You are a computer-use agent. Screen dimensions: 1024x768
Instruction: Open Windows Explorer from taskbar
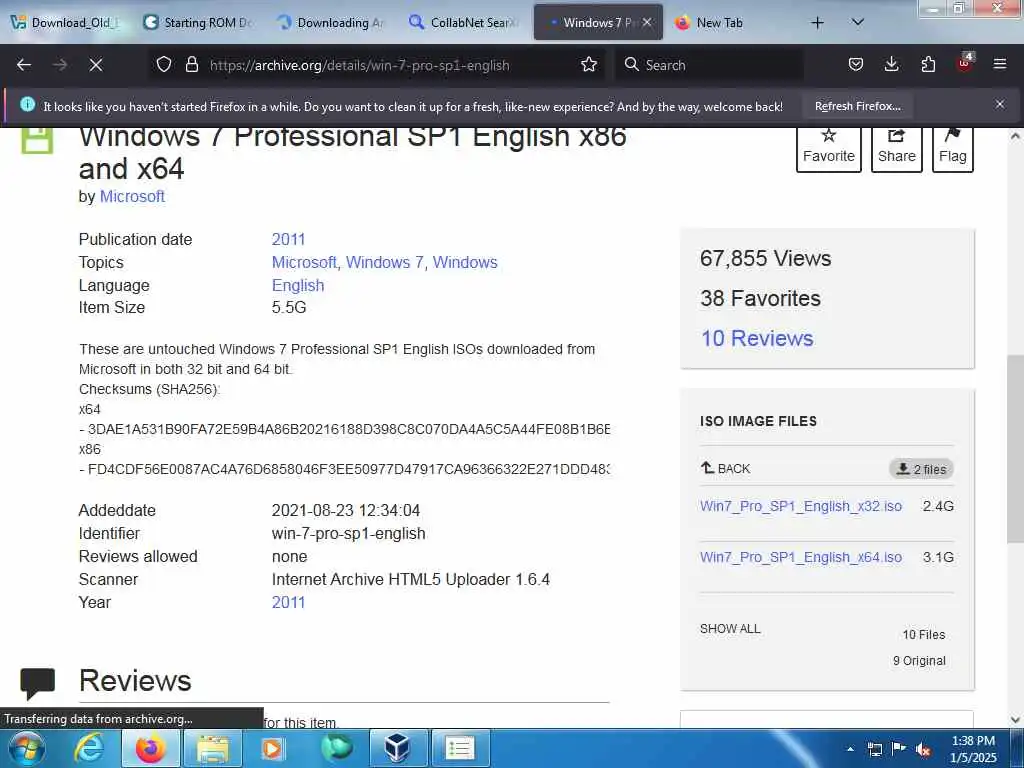[x=213, y=748]
